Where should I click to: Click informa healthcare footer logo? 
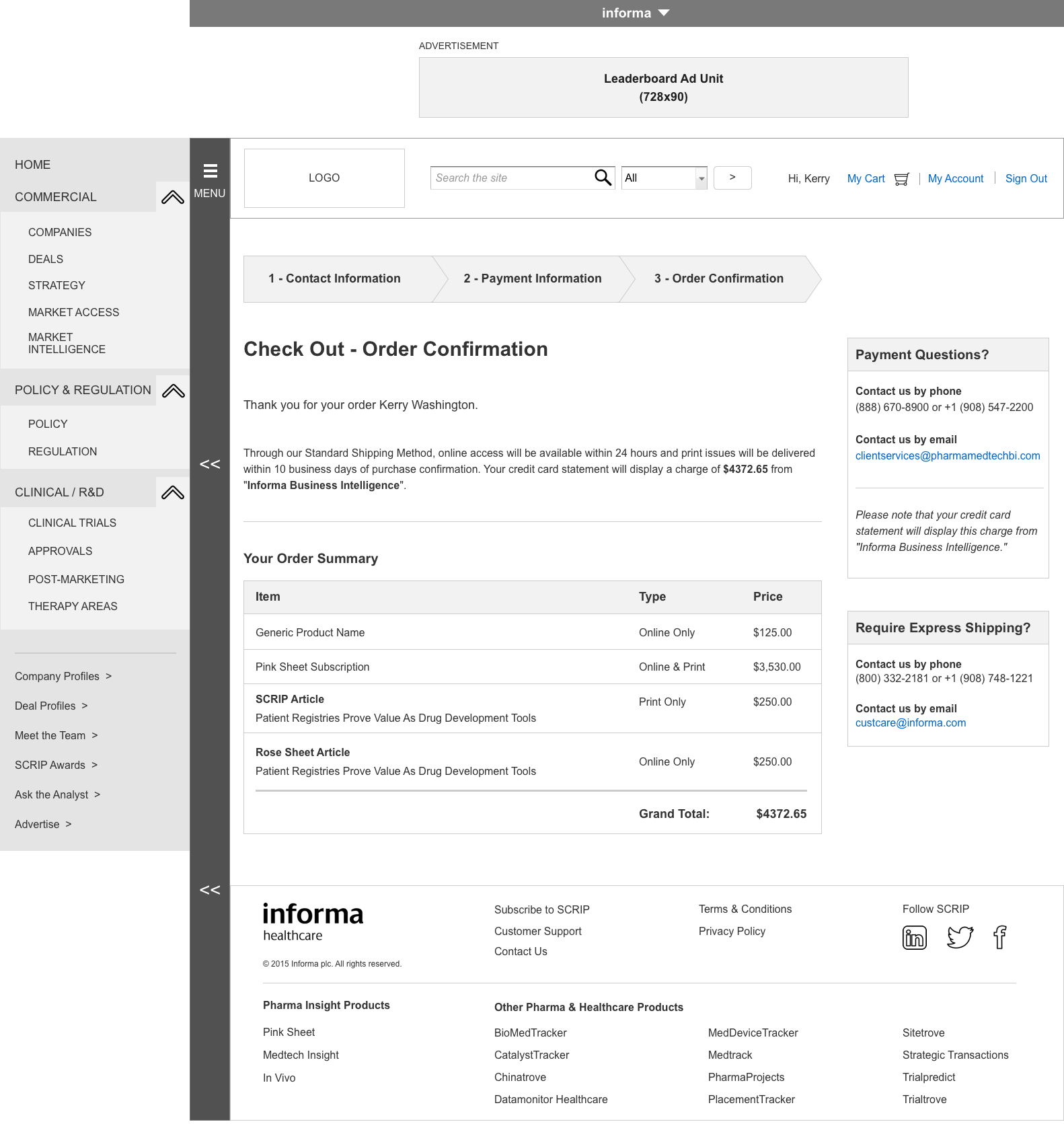[x=313, y=922]
